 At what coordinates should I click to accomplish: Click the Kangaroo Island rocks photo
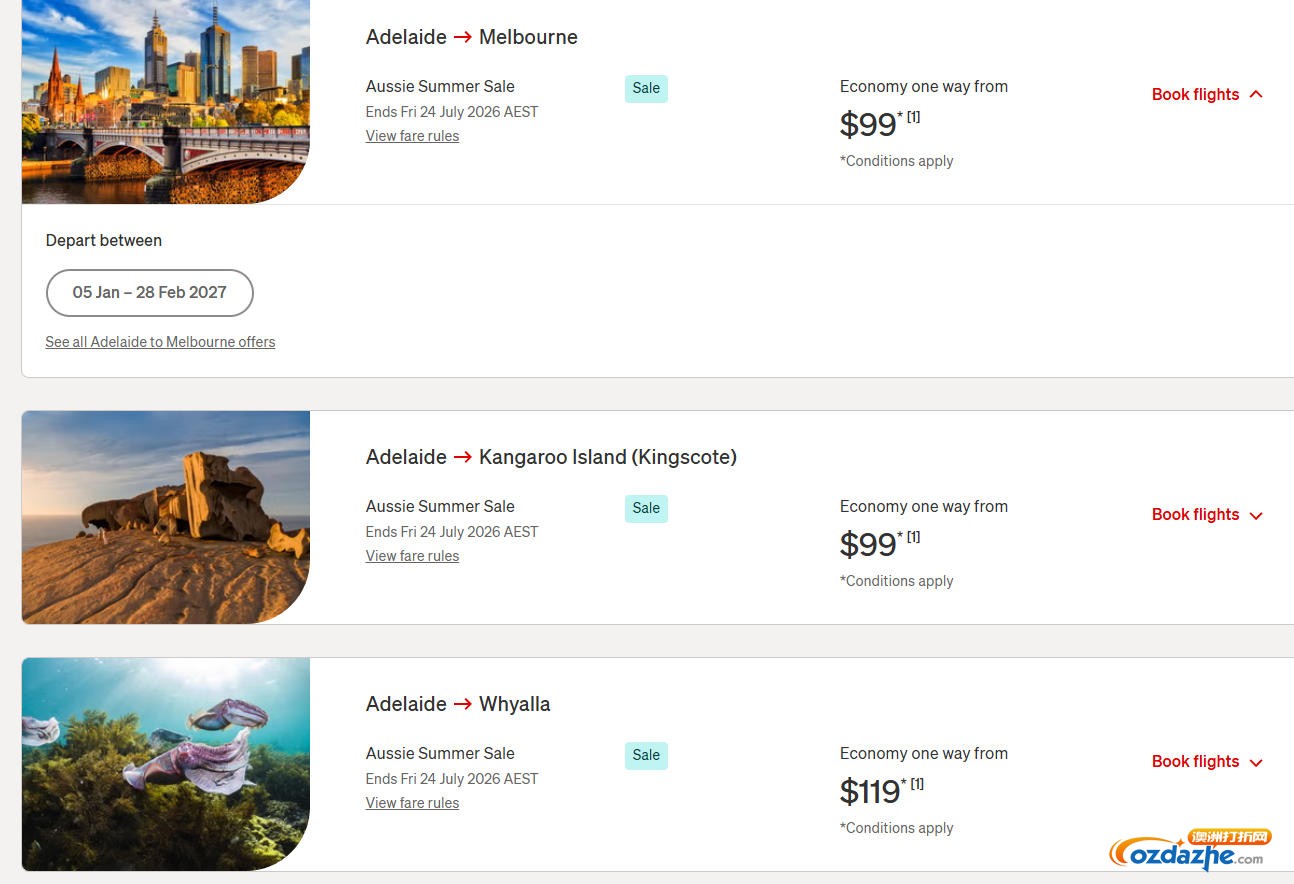(x=166, y=517)
